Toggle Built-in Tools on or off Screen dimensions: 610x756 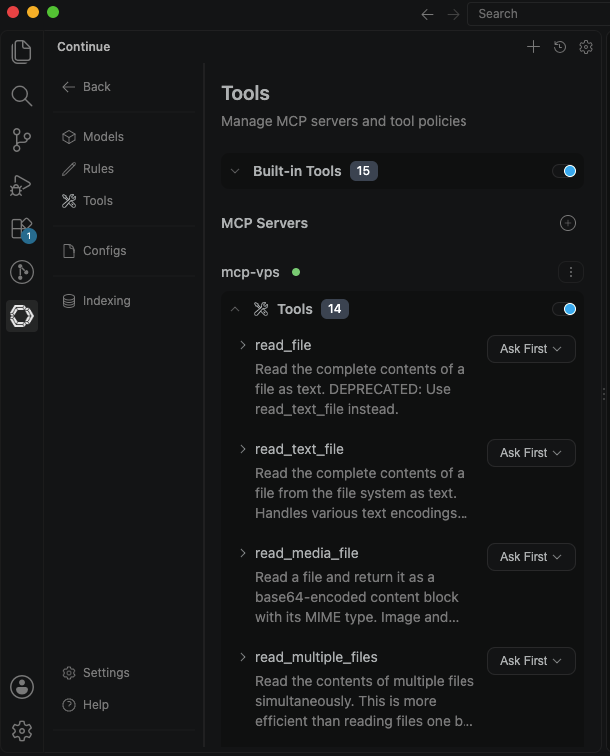coord(564,171)
